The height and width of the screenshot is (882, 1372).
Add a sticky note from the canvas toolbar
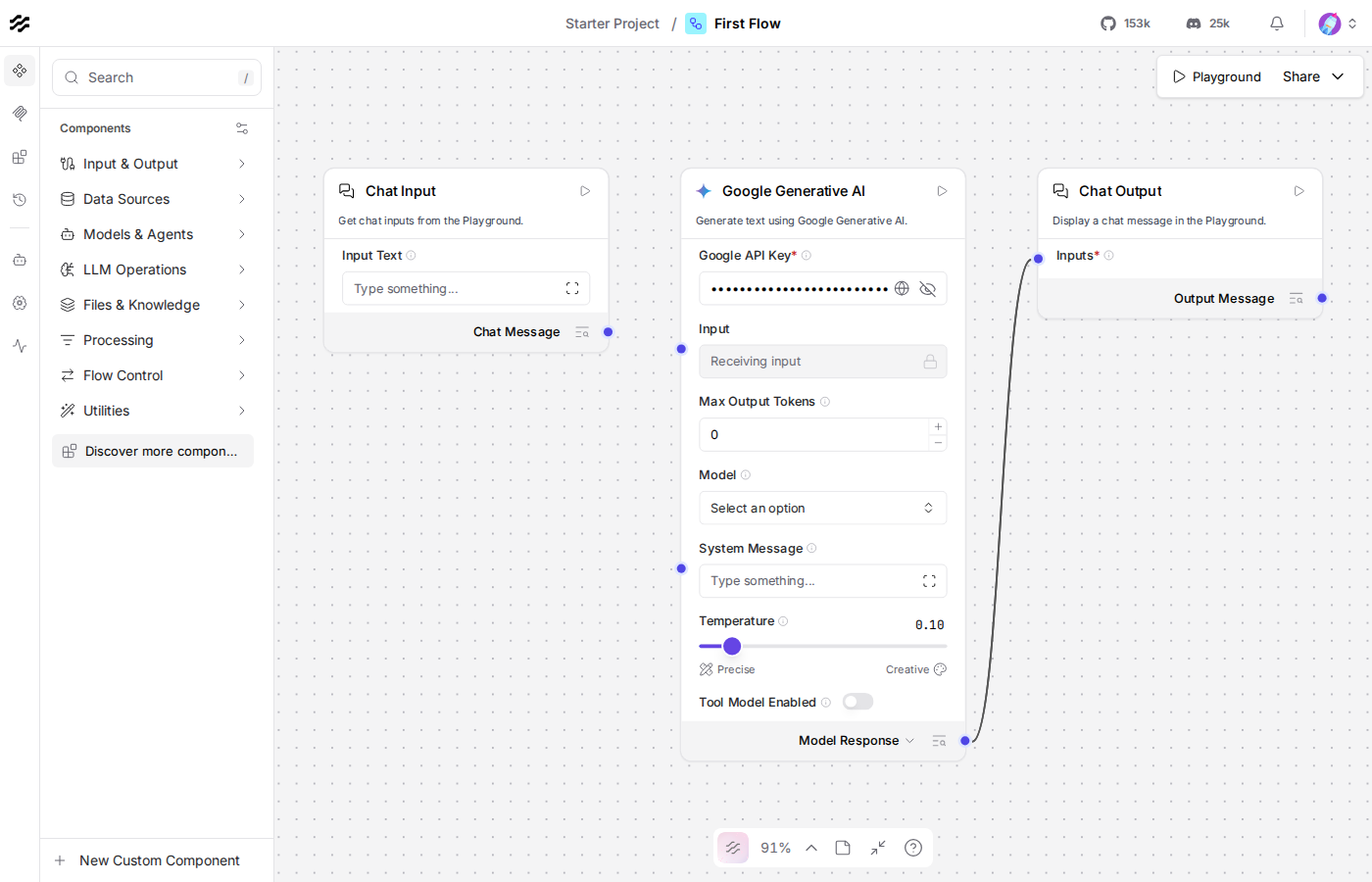pos(843,848)
